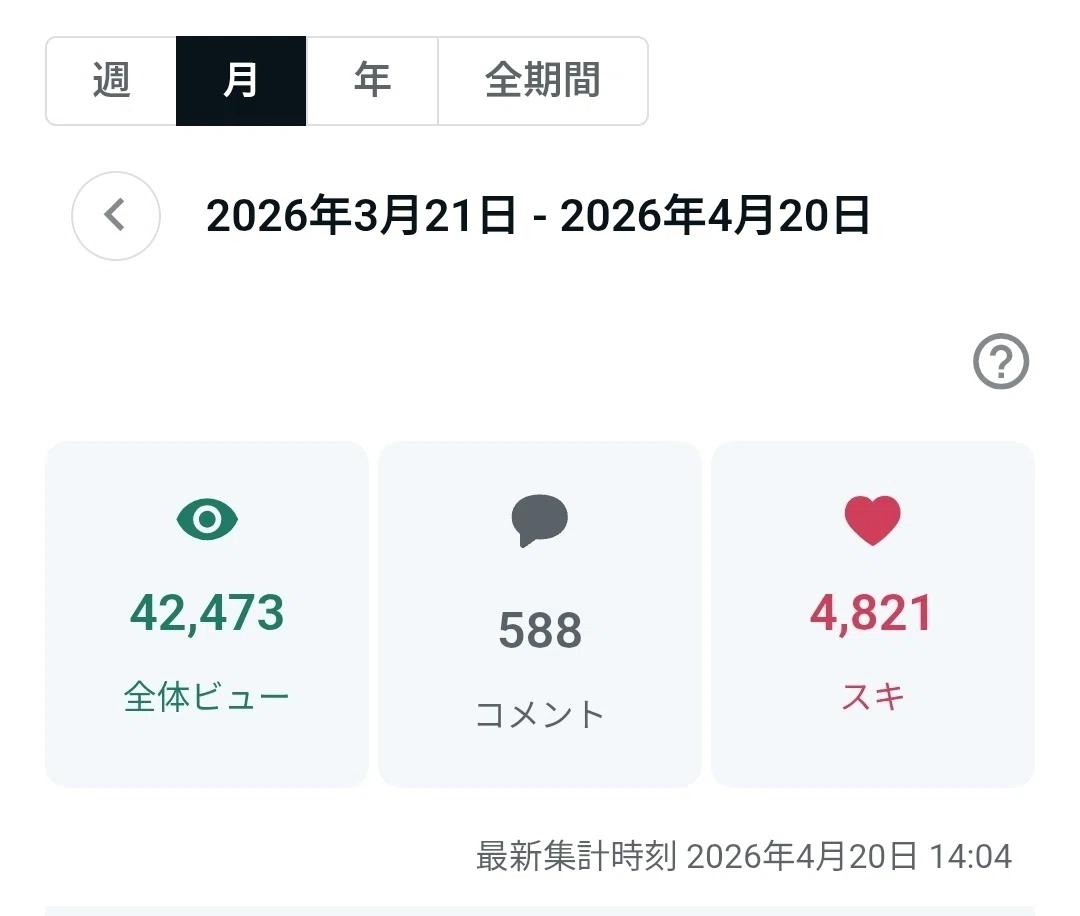Click the red heart like icon
Screen dimensions: 1080x916
pos(873,520)
